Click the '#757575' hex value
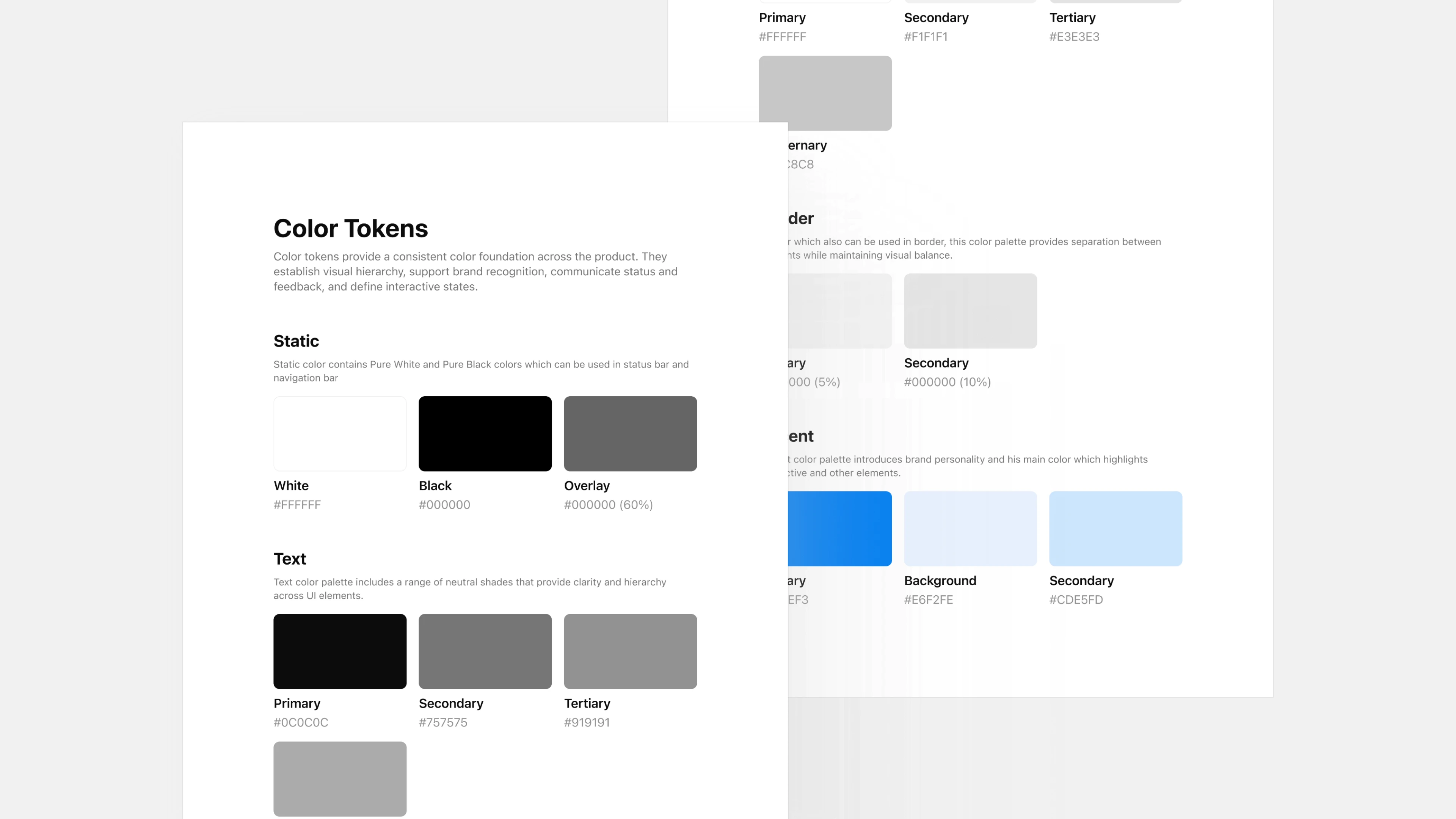Viewport: 1456px width, 819px height. pyautogui.click(x=443, y=722)
